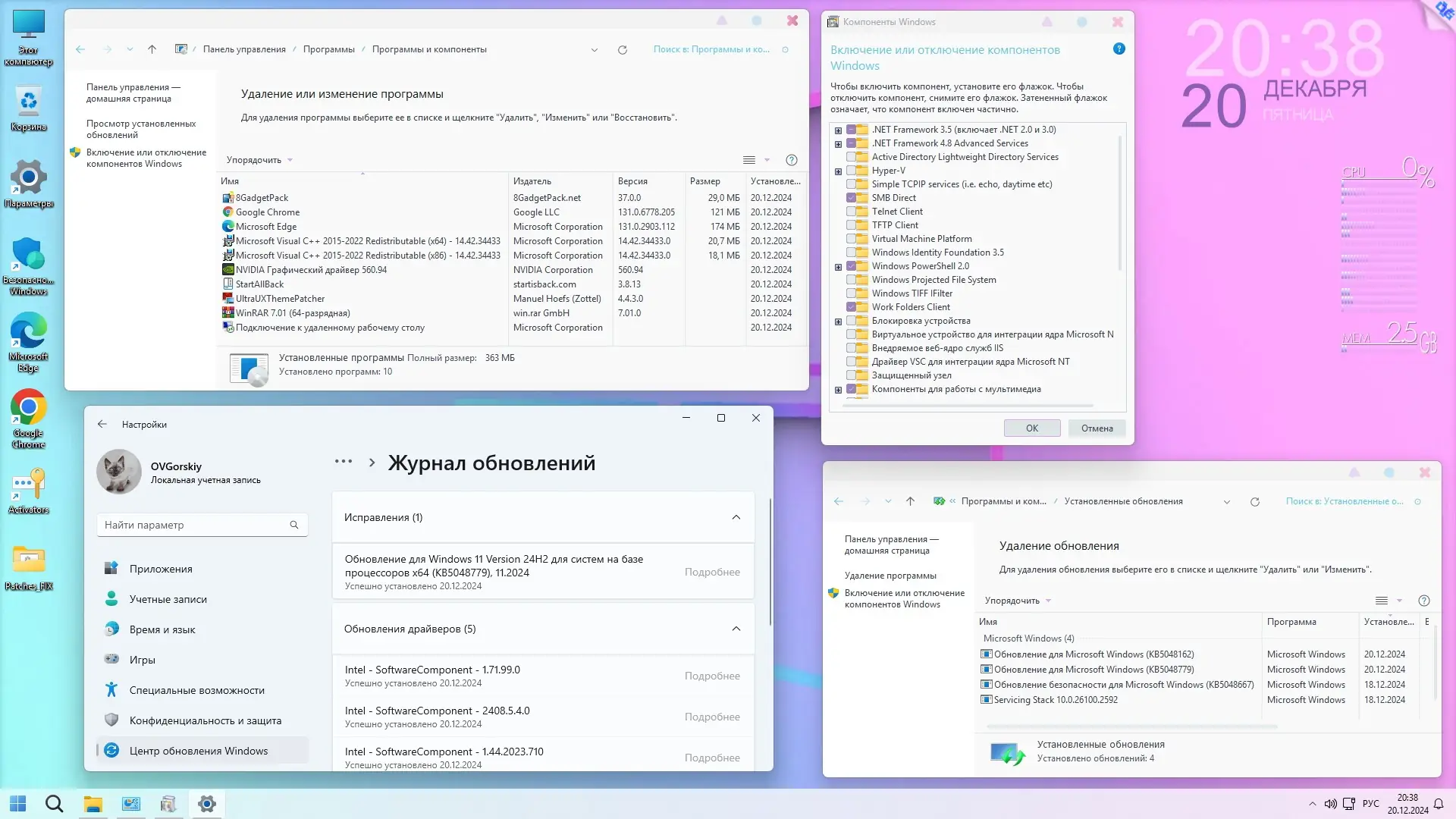Screen dimensions: 1456x819
Task: Toggle the SMB Direct checkbox
Action: [x=851, y=198]
